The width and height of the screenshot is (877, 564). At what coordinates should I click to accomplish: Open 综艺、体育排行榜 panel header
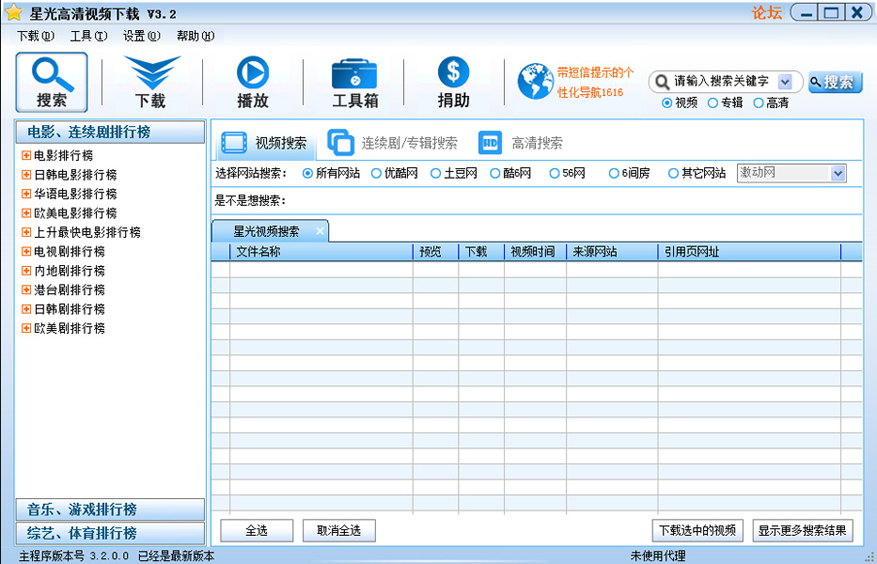pos(110,533)
